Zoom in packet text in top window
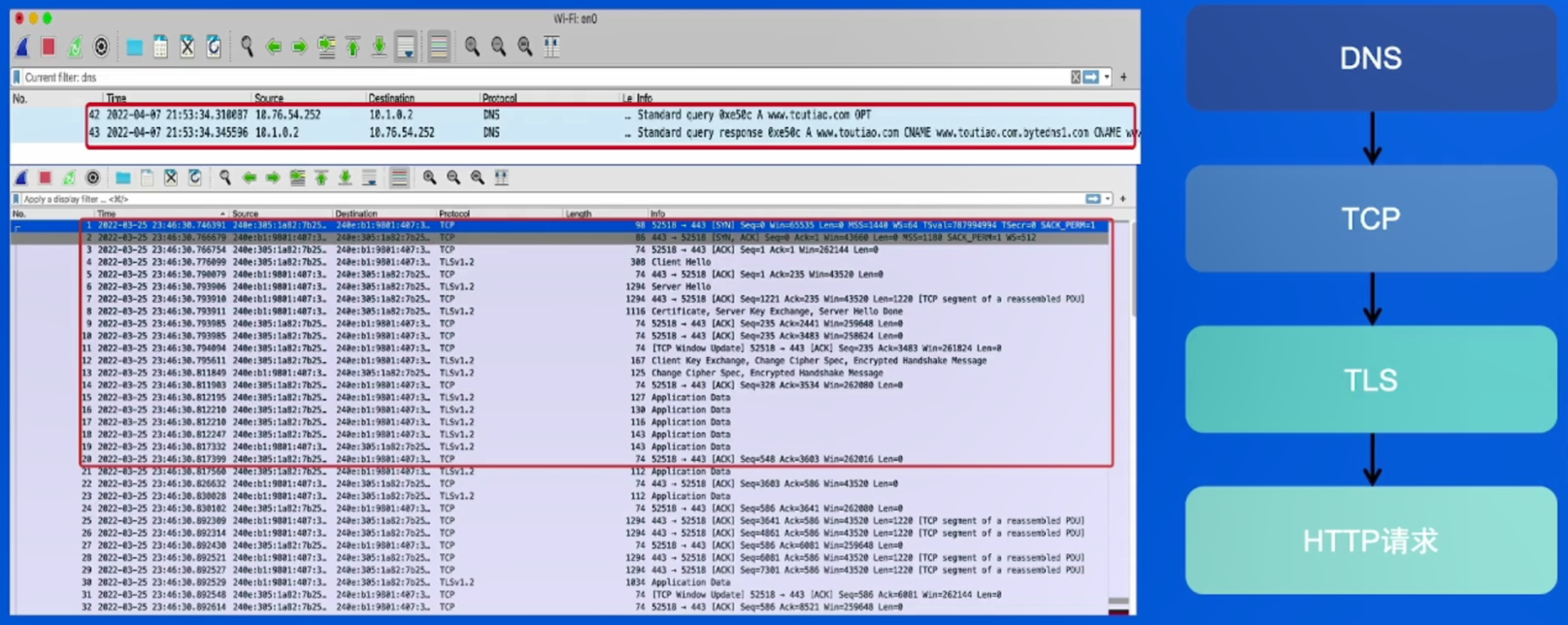1568x625 pixels. (x=472, y=47)
